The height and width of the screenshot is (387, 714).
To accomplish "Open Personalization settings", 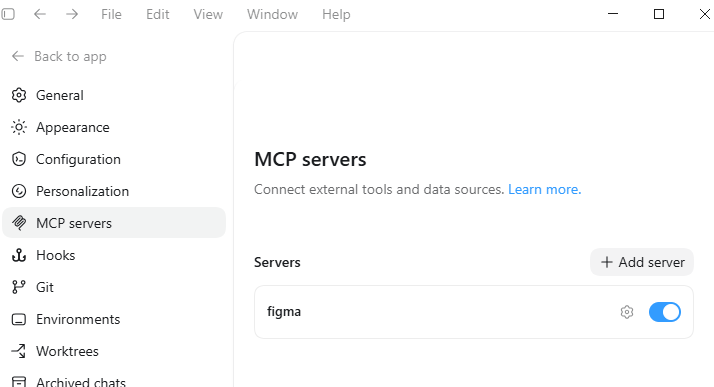I will pyautogui.click(x=114, y=191).
